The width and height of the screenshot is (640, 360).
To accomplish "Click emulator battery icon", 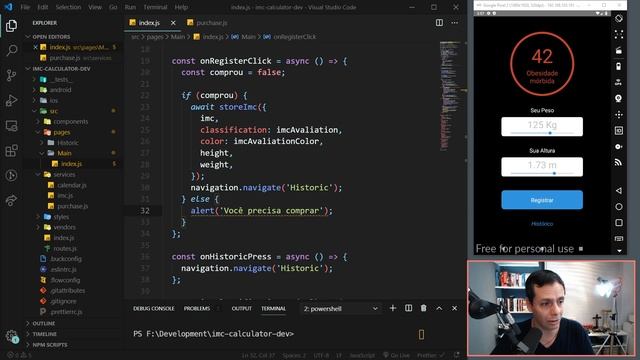I will click(619, 66).
